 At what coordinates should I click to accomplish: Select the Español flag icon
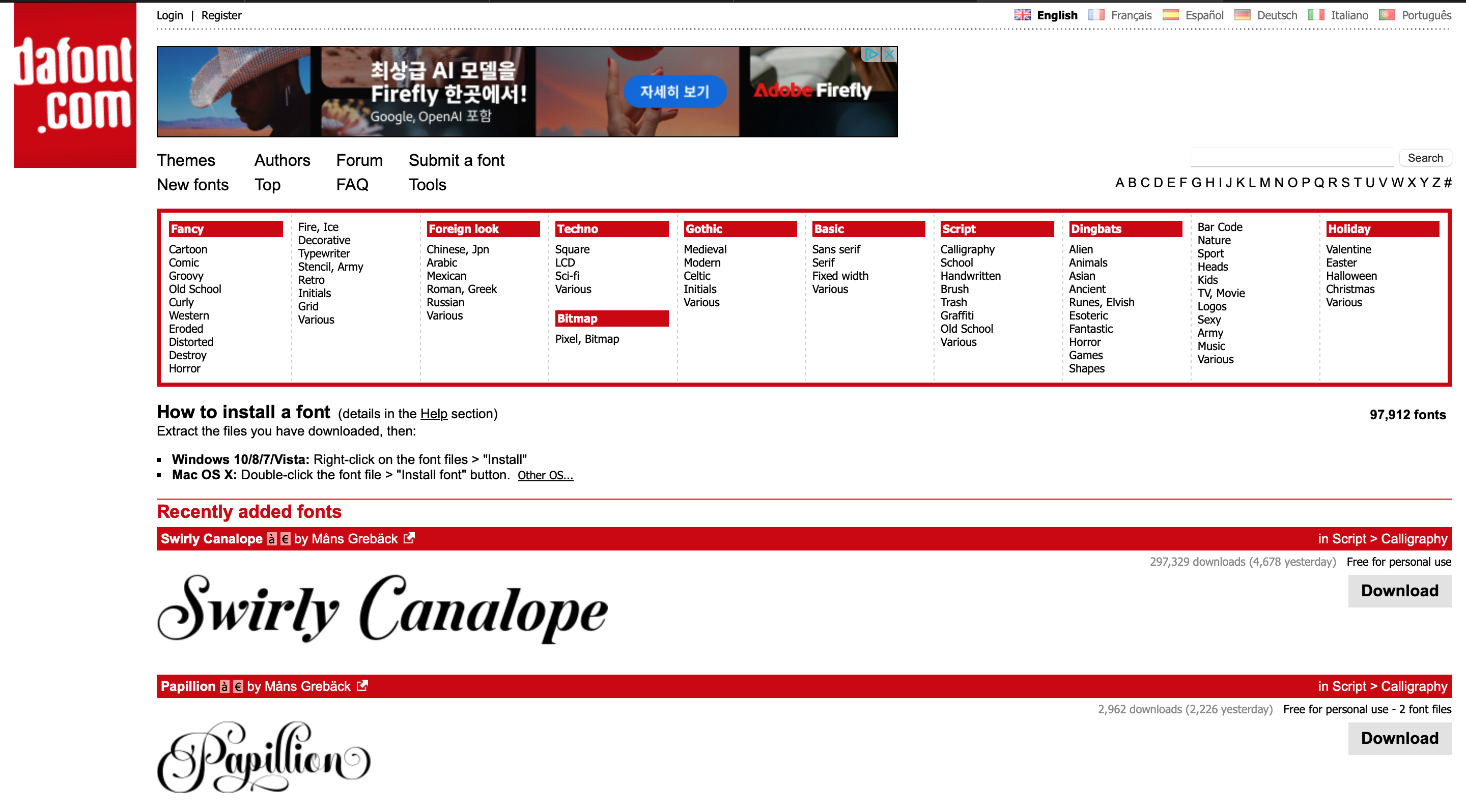pyautogui.click(x=1170, y=15)
